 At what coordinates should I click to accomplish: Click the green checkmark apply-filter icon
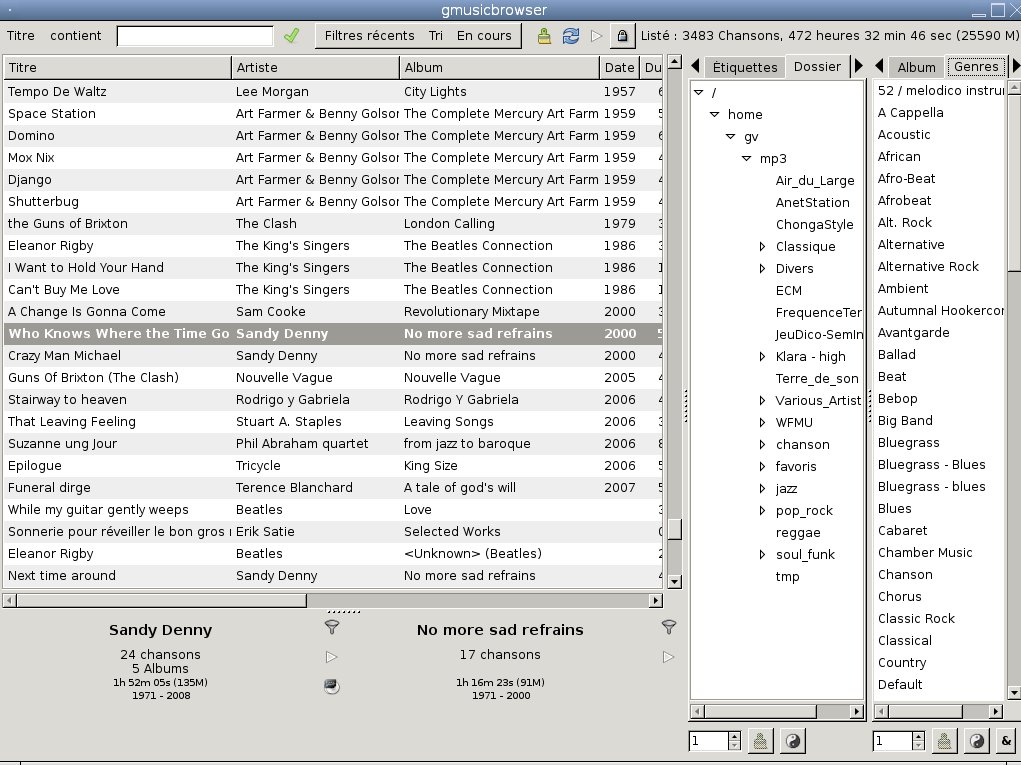(291, 36)
